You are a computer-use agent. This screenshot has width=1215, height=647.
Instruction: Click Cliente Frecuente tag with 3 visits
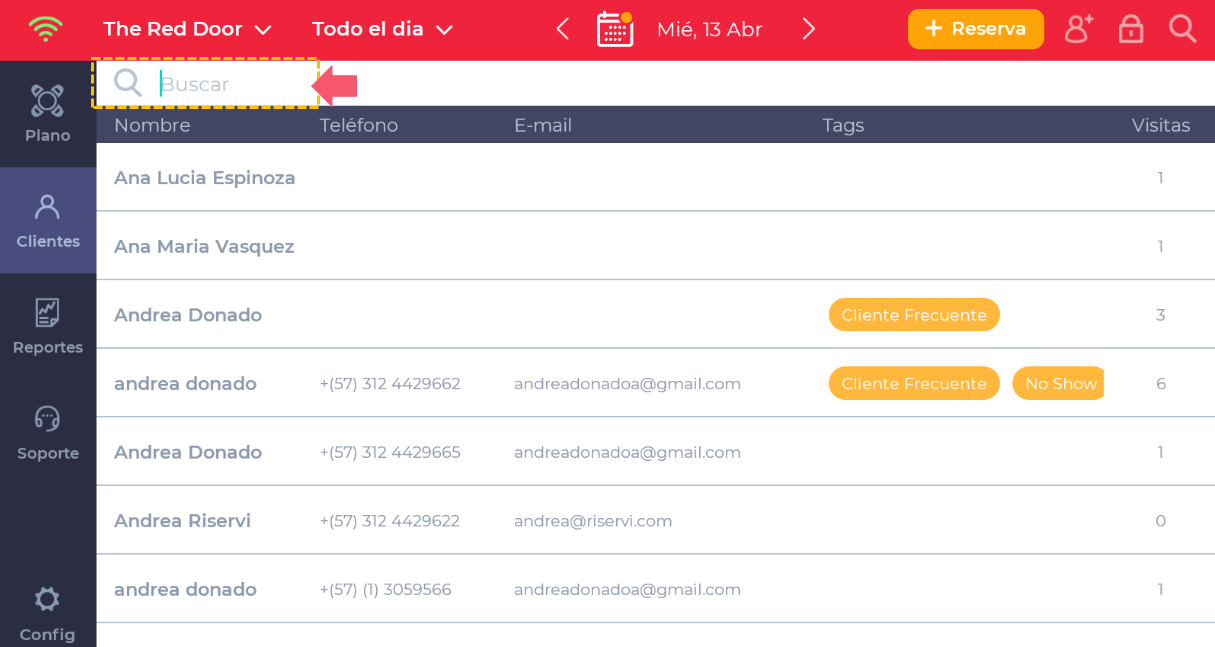[x=914, y=315]
